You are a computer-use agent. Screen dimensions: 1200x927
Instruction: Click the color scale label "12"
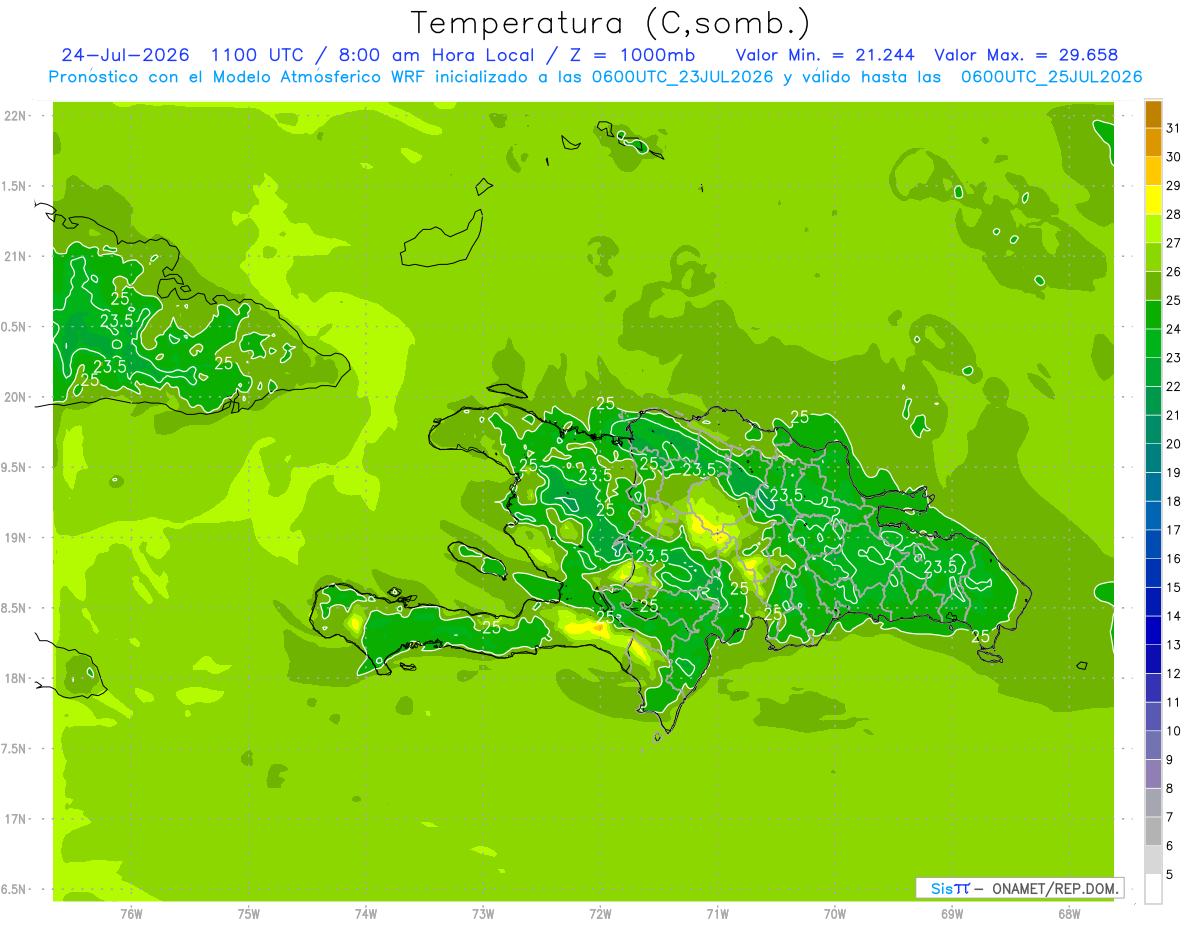pos(1174,674)
